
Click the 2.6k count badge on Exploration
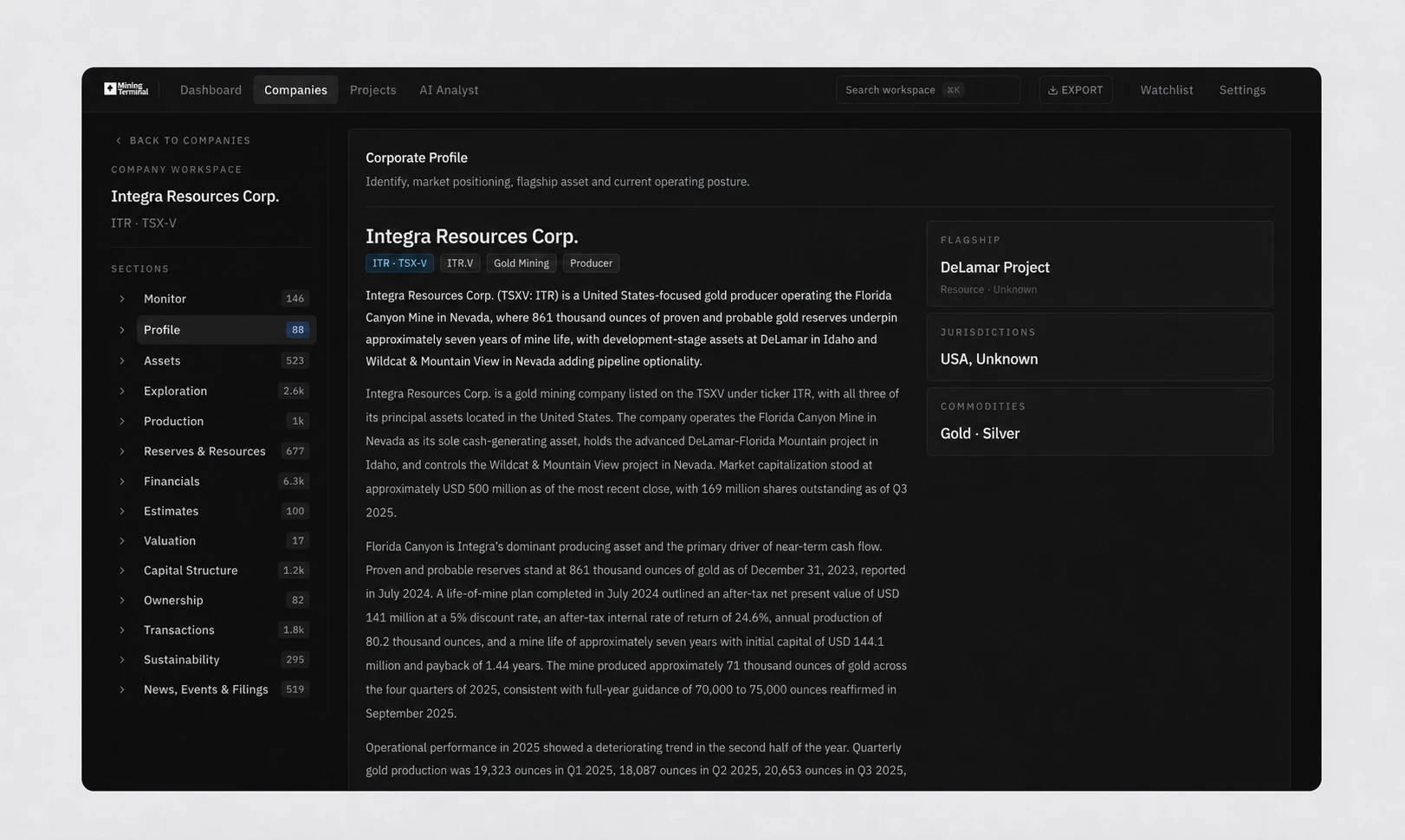click(294, 391)
